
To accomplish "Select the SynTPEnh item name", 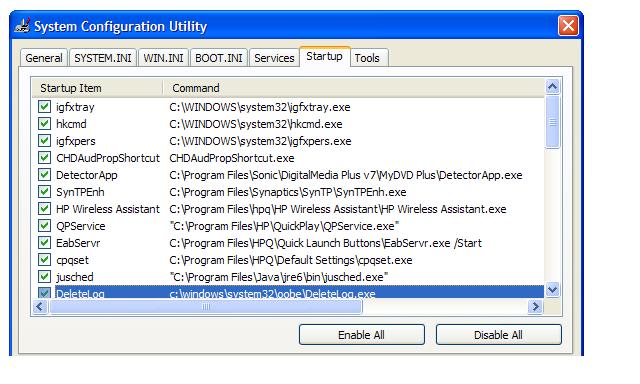I will click(x=80, y=192).
